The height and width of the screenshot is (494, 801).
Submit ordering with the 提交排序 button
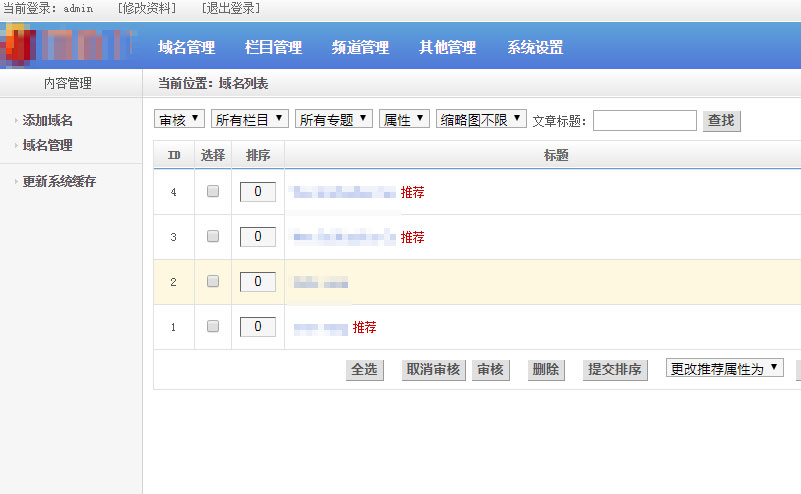click(615, 370)
